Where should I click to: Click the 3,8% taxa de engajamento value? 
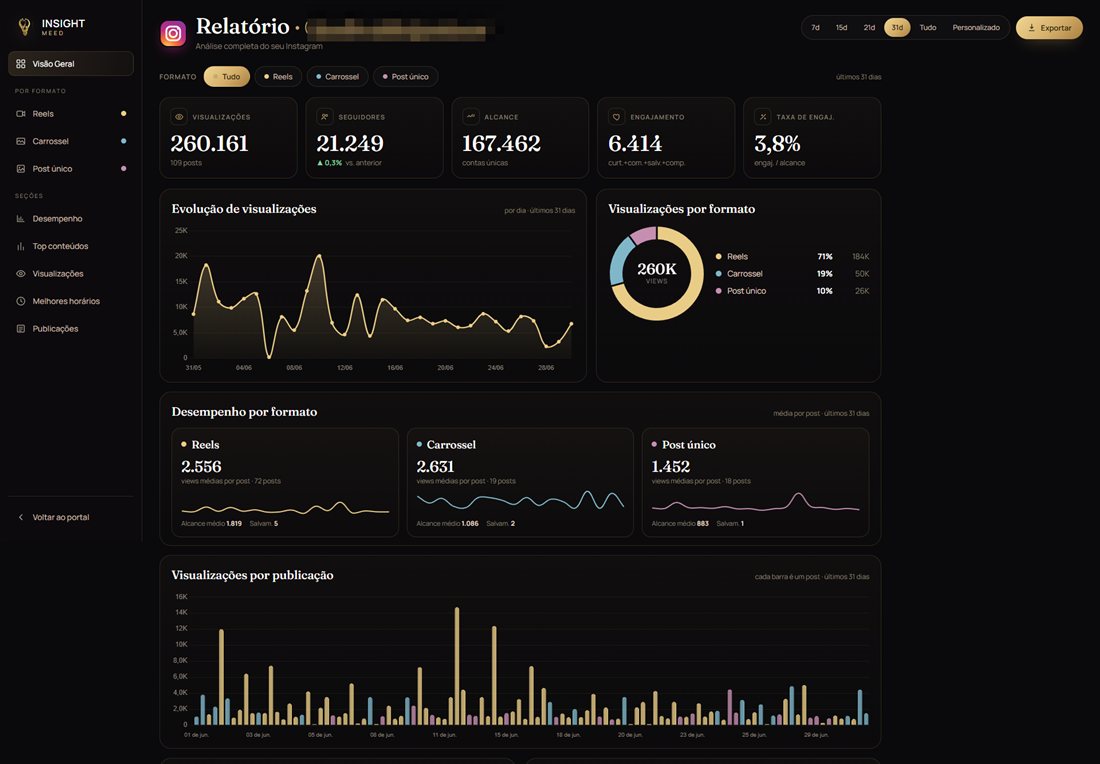click(x=777, y=143)
